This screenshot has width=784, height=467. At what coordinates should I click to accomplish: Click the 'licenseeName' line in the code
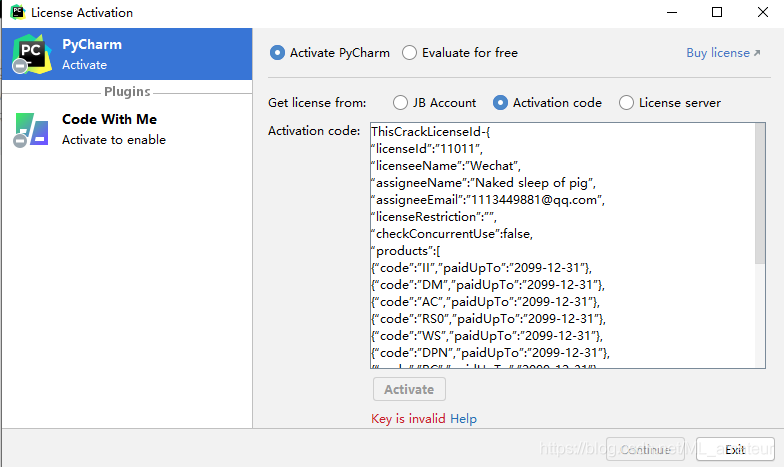pyautogui.click(x=446, y=166)
